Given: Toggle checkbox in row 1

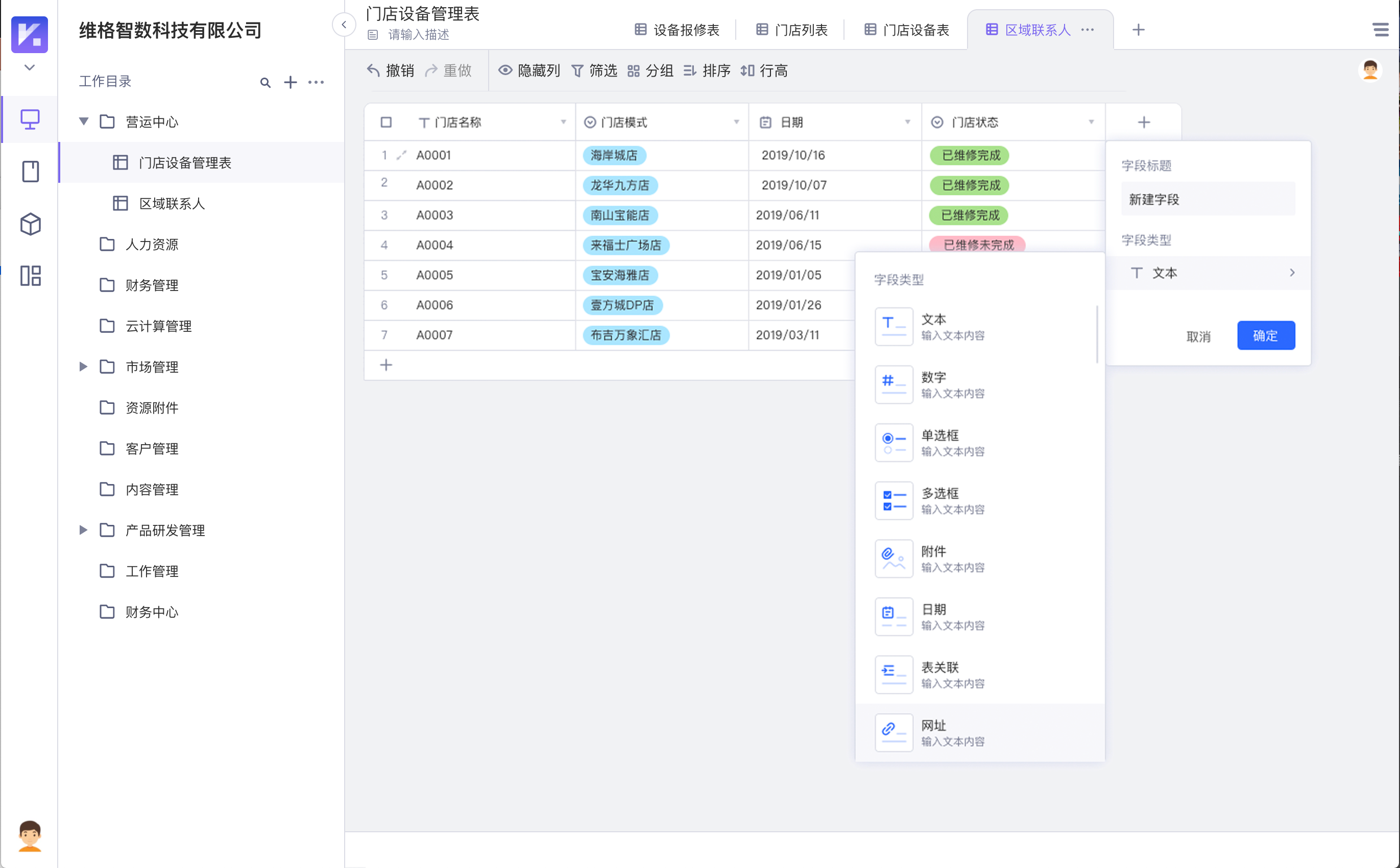Looking at the screenshot, I should point(385,155).
